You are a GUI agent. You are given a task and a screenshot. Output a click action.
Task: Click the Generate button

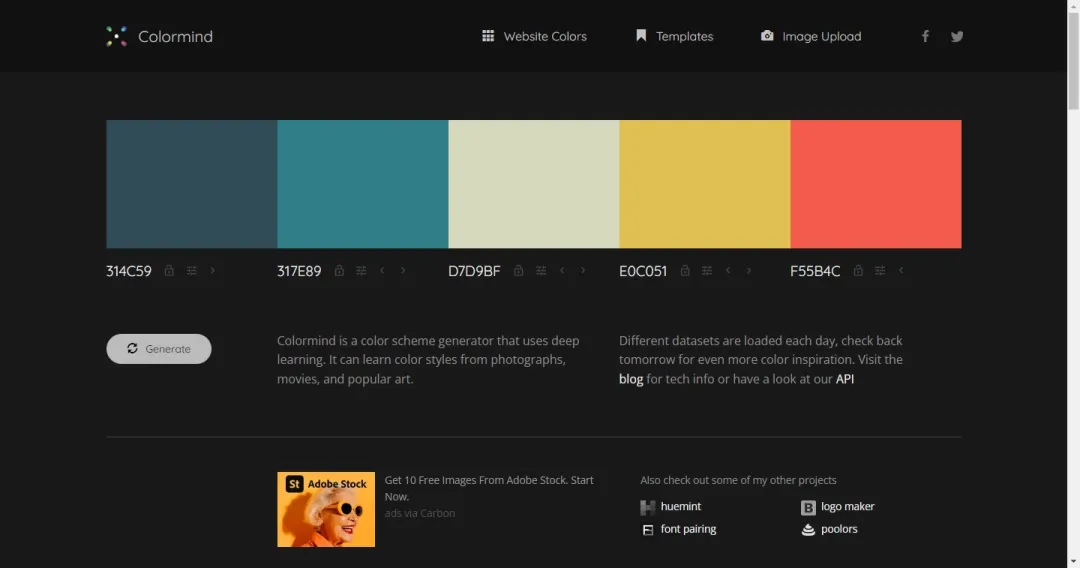tap(158, 349)
